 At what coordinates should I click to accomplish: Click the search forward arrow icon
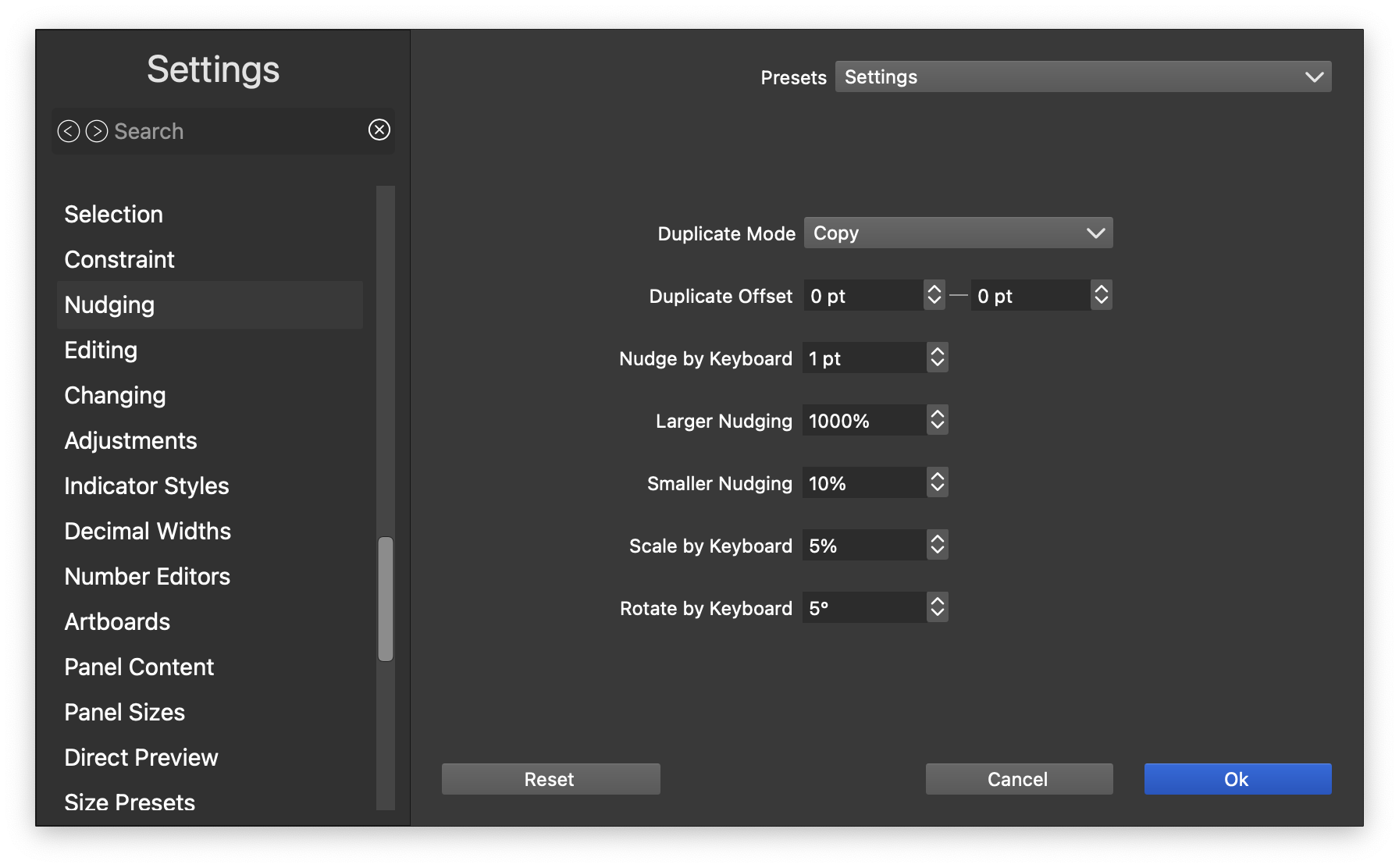[x=97, y=131]
